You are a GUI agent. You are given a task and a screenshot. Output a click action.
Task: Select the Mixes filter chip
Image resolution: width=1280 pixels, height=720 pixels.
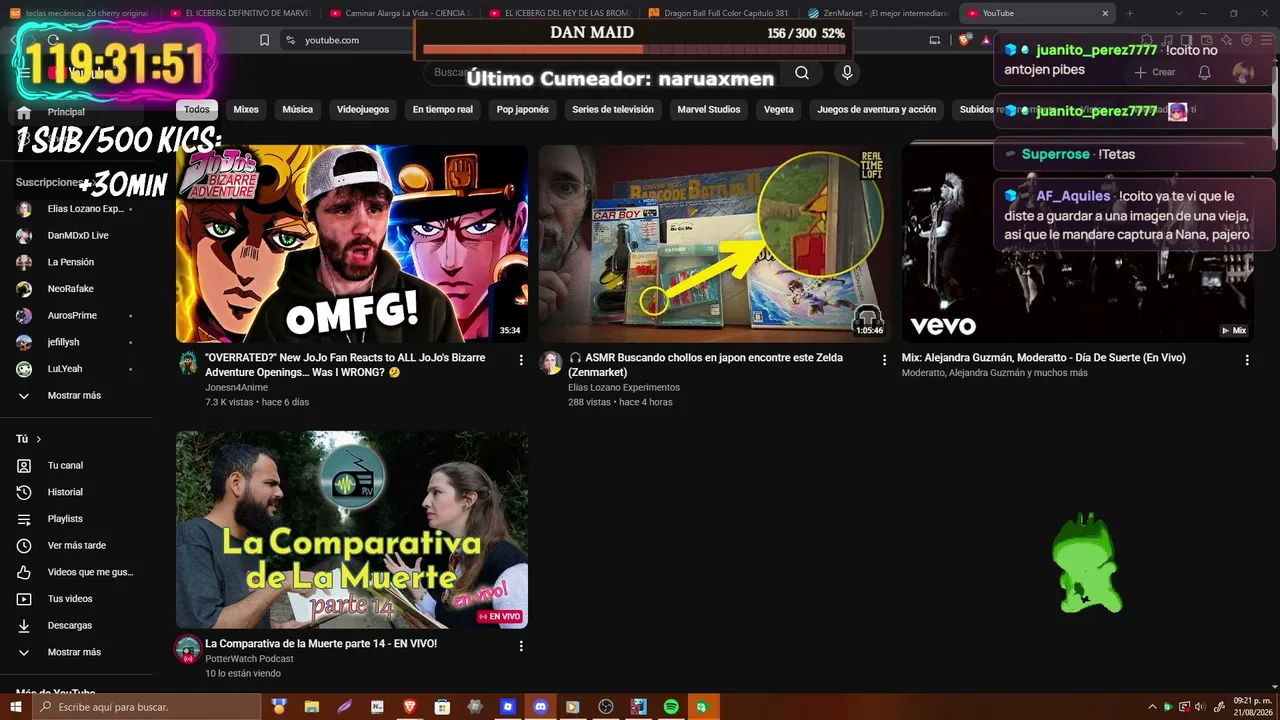pos(246,110)
